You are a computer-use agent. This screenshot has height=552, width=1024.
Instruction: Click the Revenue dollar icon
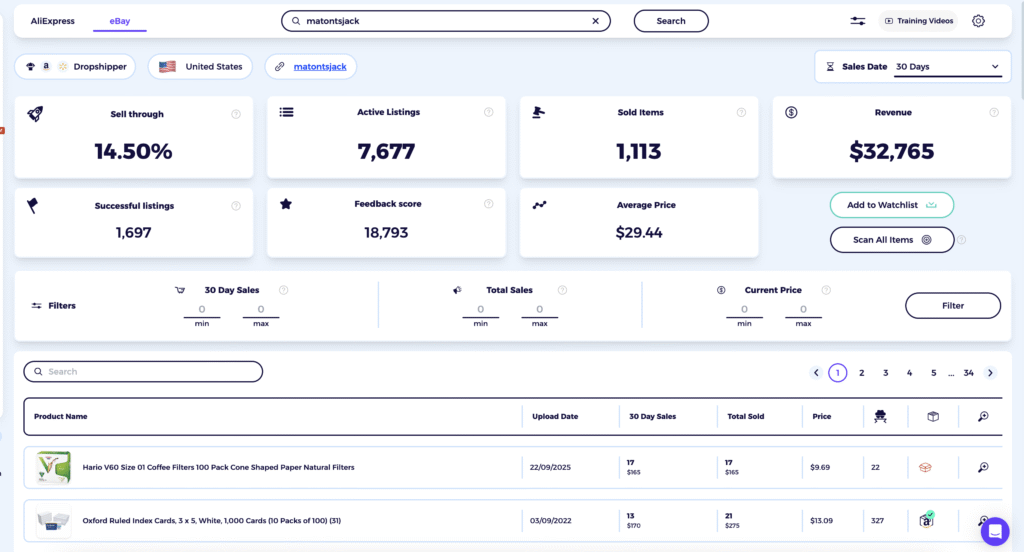click(791, 112)
